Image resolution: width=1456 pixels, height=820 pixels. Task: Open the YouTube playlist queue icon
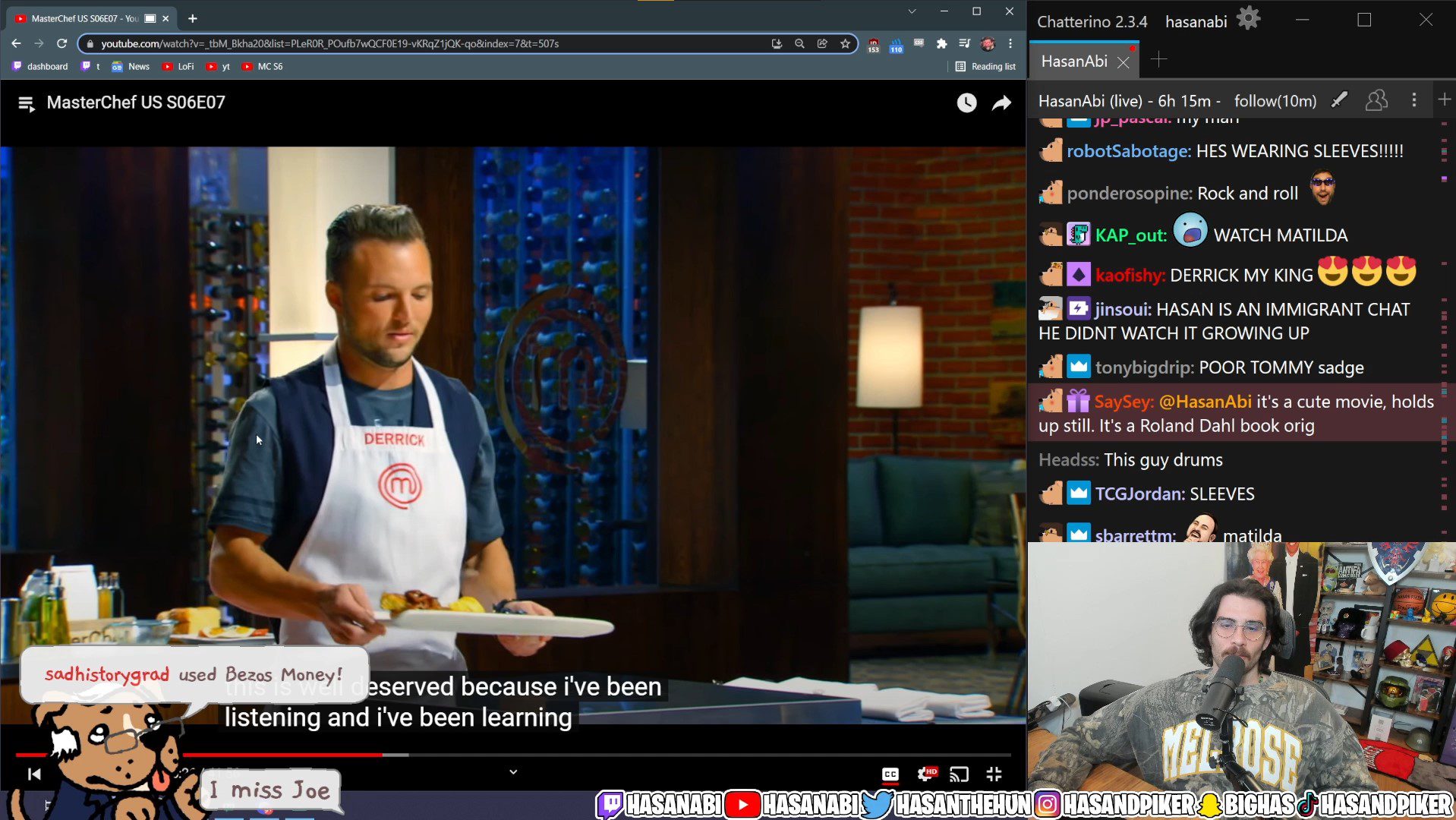pyautogui.click(x=27, y=103)
